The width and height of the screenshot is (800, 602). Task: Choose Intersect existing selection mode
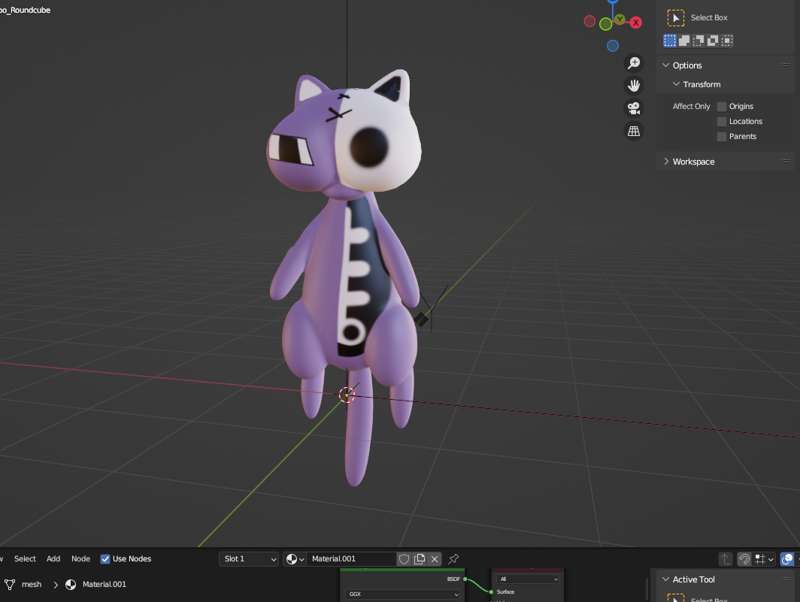pyautogui.click(x=727, y=40)
